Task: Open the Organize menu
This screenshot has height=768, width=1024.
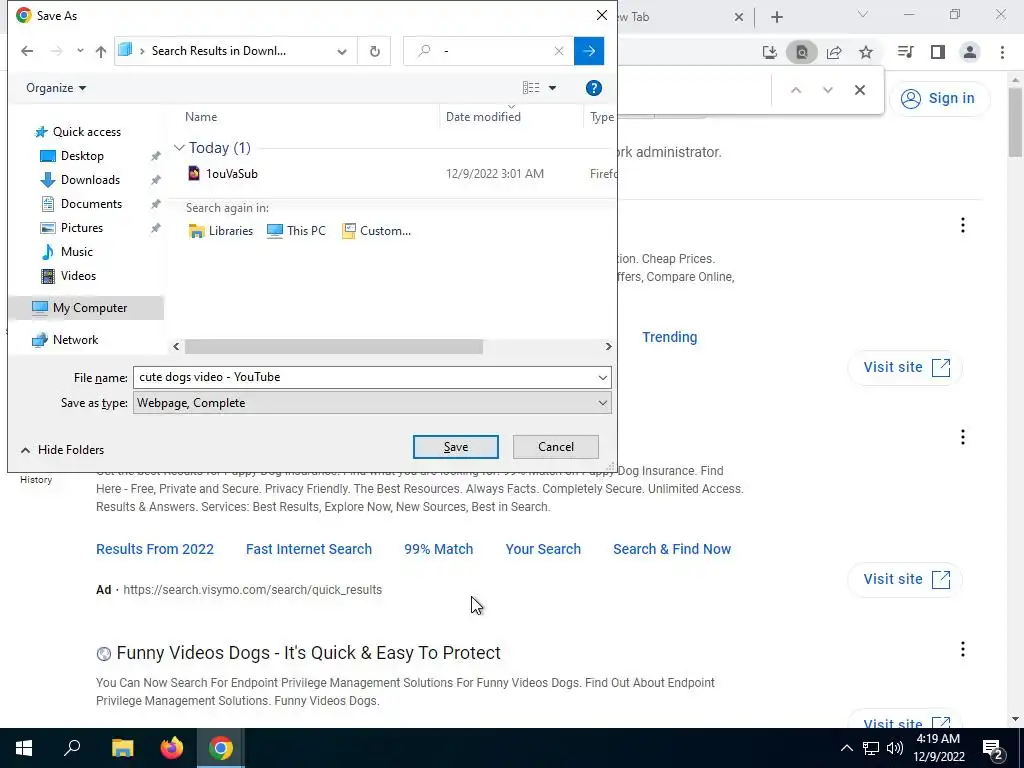Action: pyautogui.click(x=56, y=88)
